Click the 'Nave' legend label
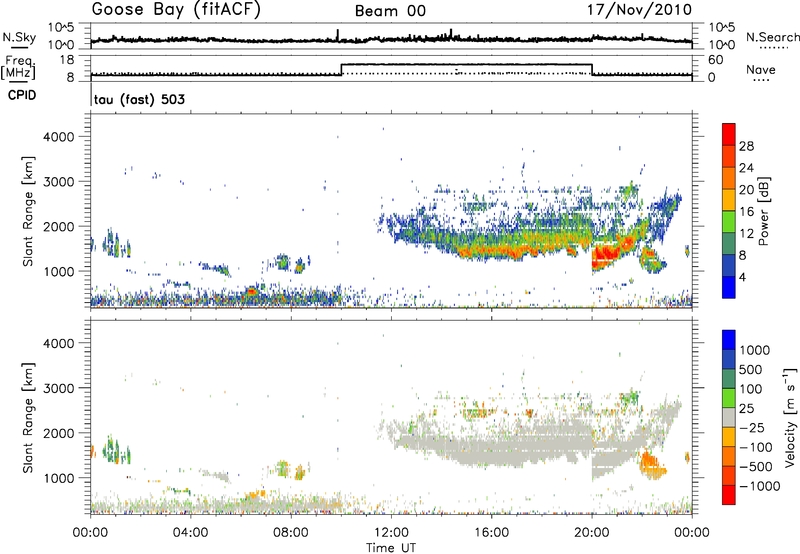The height and width of the screenshot is (554, 800). coord(761,69)
